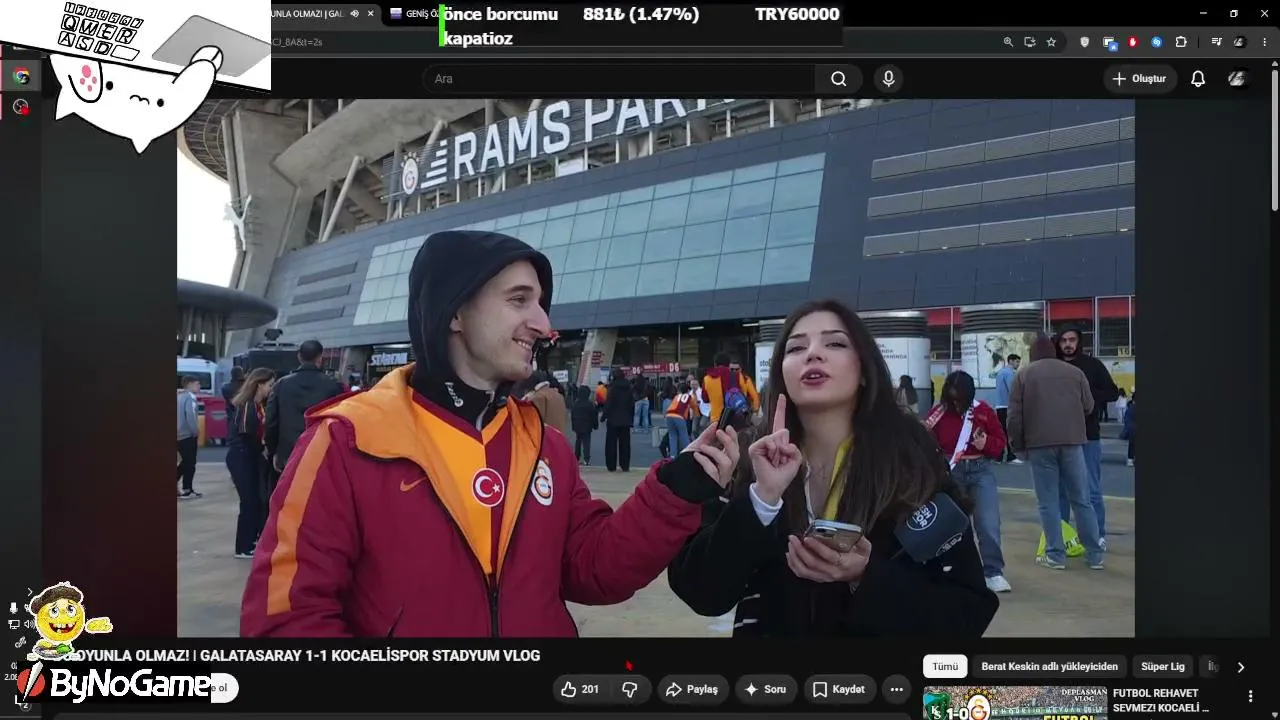Open more actions ellipsis under the video

[x=897, y=689]
